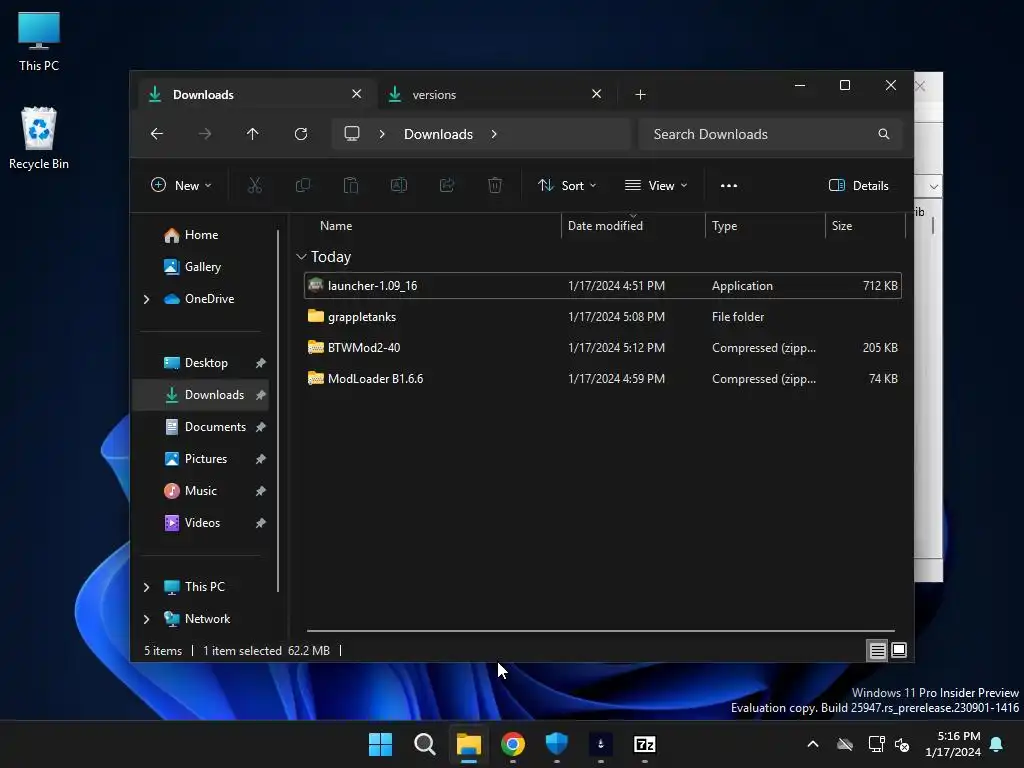Switch to the versions tab
Viewport: 1024px width, 768px height.
click(x=498, y=95)
